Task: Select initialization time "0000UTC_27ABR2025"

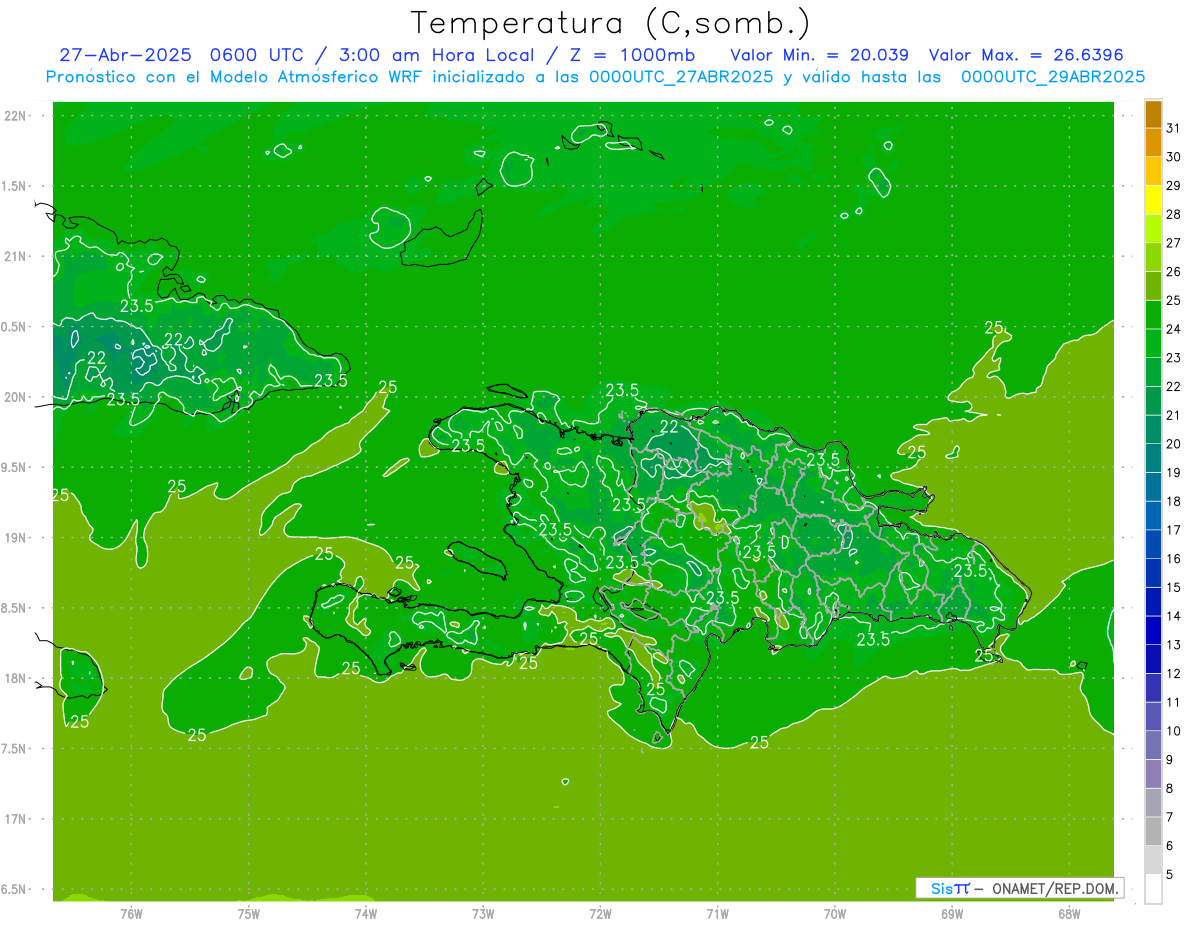Action: coord(681,77)
